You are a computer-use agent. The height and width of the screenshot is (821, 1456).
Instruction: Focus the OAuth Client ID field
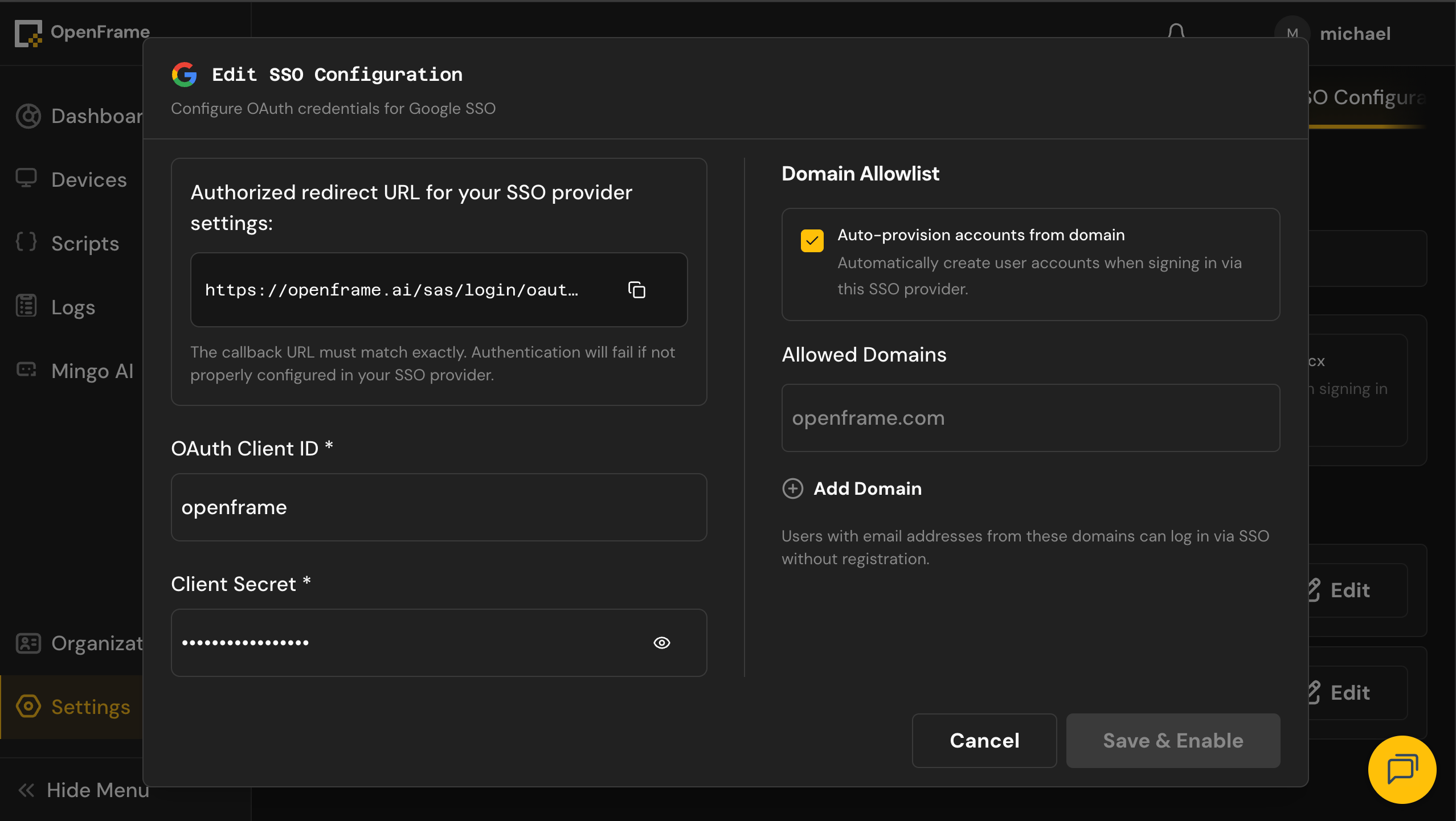click(x=439, y=507)
